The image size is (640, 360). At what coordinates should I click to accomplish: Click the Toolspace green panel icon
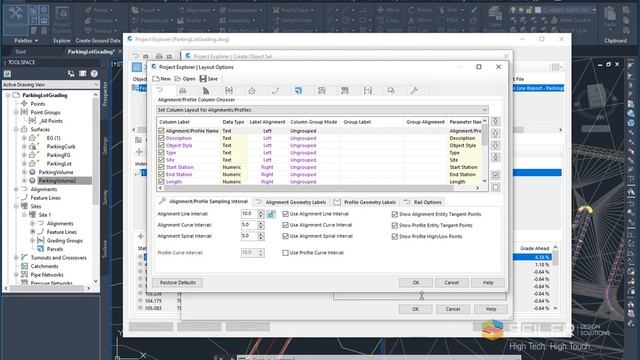tap(7, 74)
